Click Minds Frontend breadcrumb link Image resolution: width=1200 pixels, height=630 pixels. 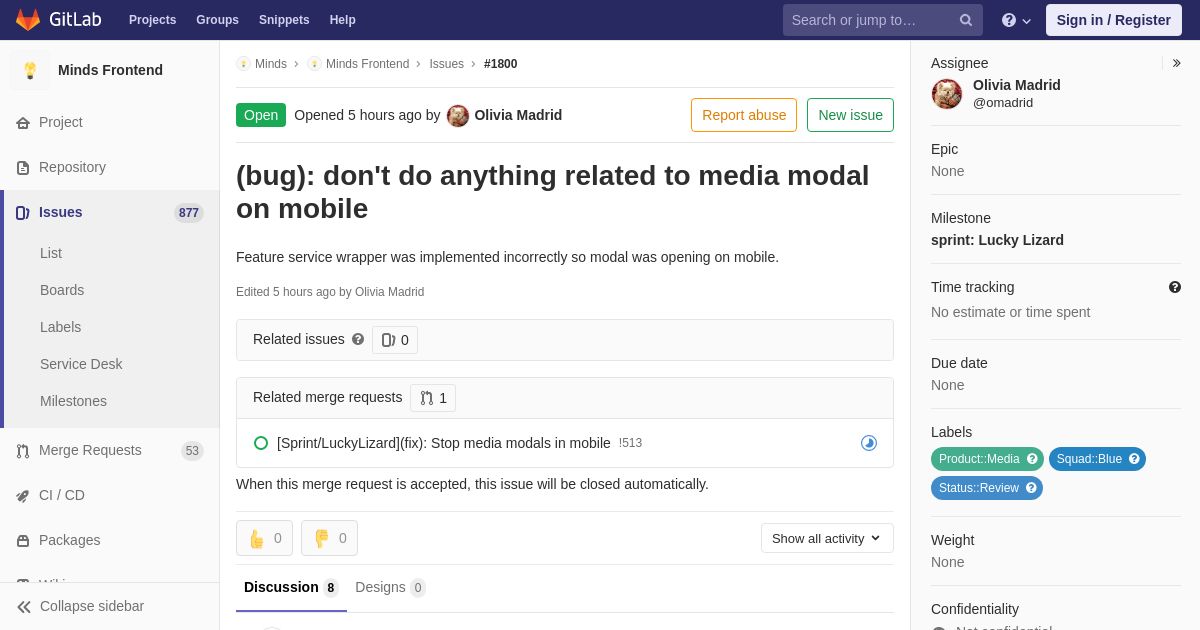367,64
